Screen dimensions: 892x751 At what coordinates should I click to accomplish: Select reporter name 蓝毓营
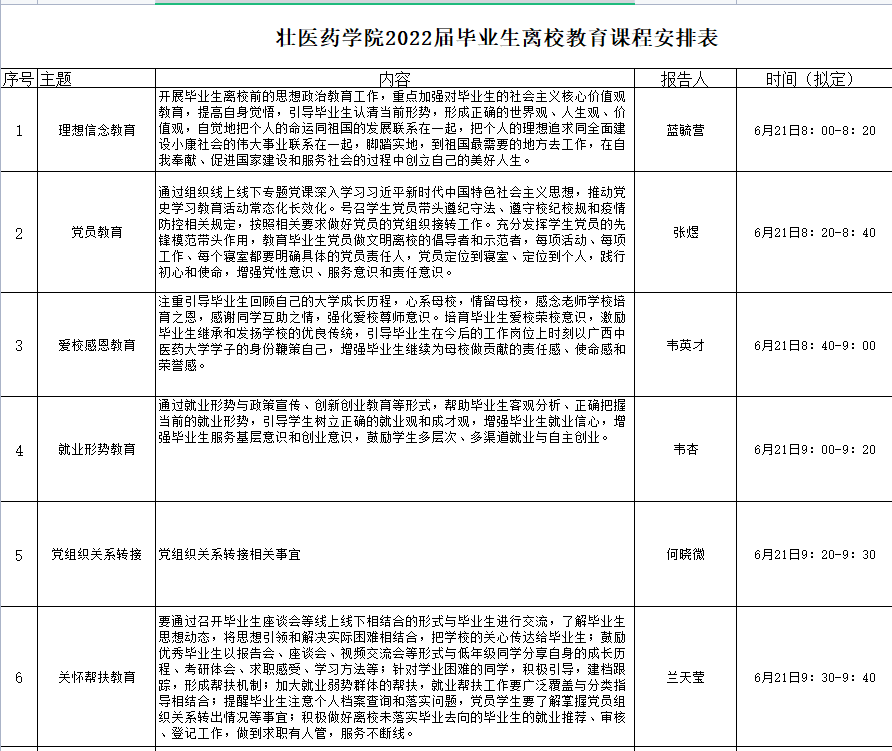pyautogui.click(x=682, y=131)
